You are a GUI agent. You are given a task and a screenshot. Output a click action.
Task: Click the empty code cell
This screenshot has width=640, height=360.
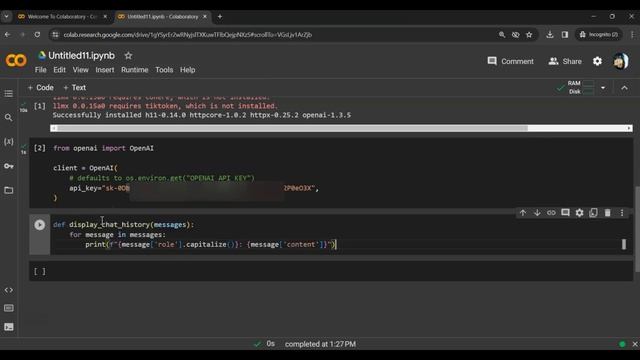(331, 271)
